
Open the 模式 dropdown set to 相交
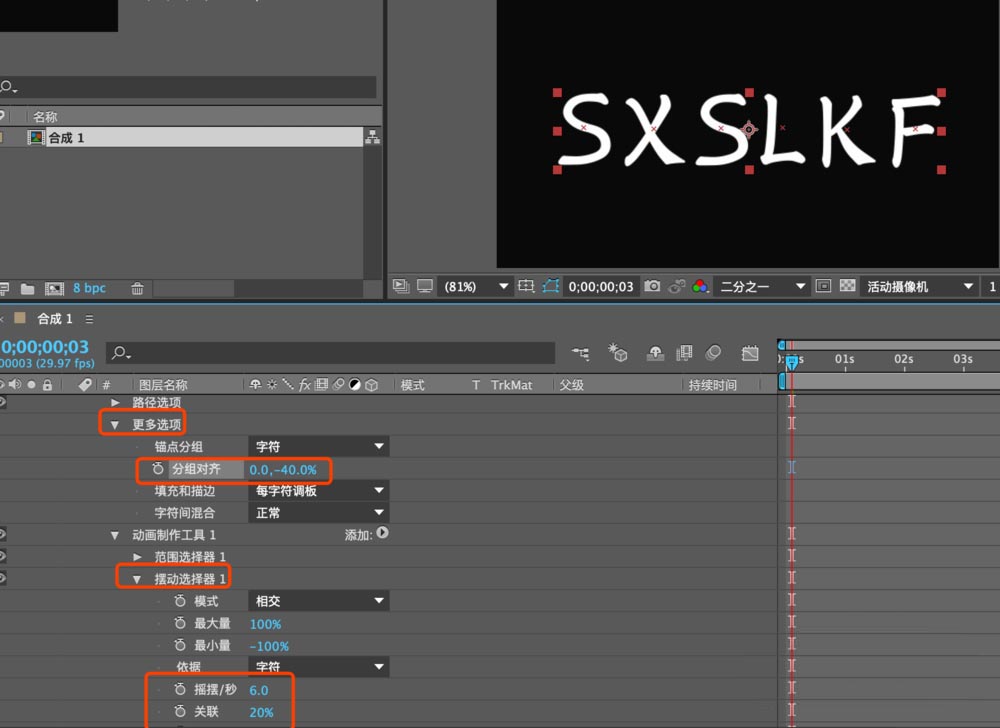click(x=319, y=601)
